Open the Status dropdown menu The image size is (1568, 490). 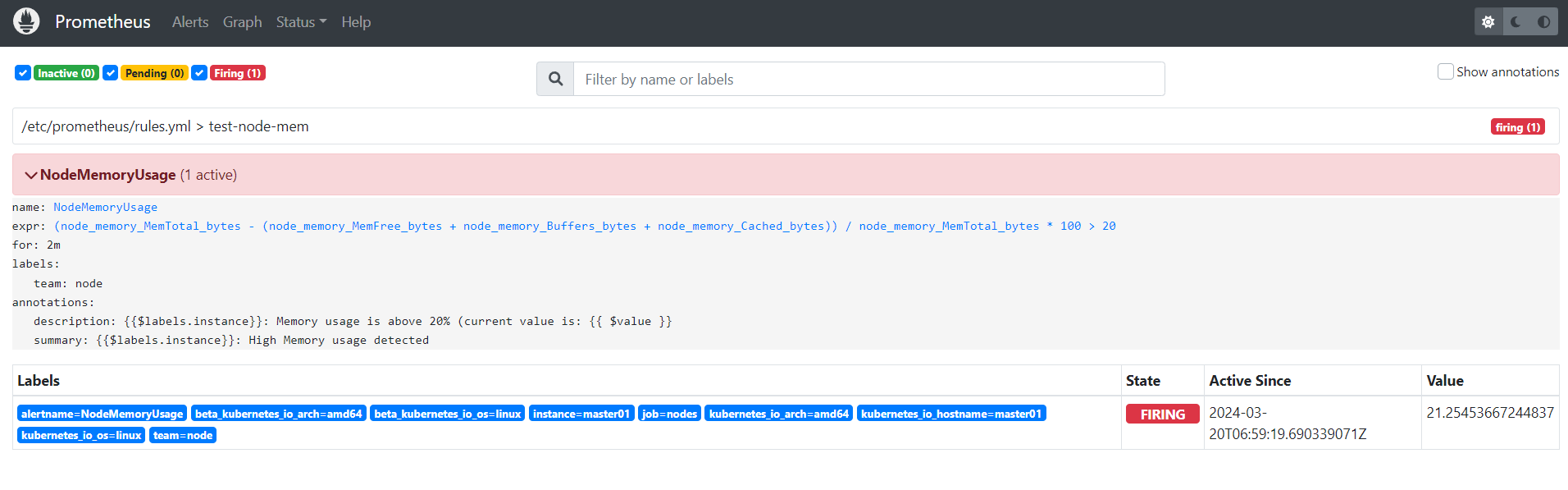coord(301,22)
